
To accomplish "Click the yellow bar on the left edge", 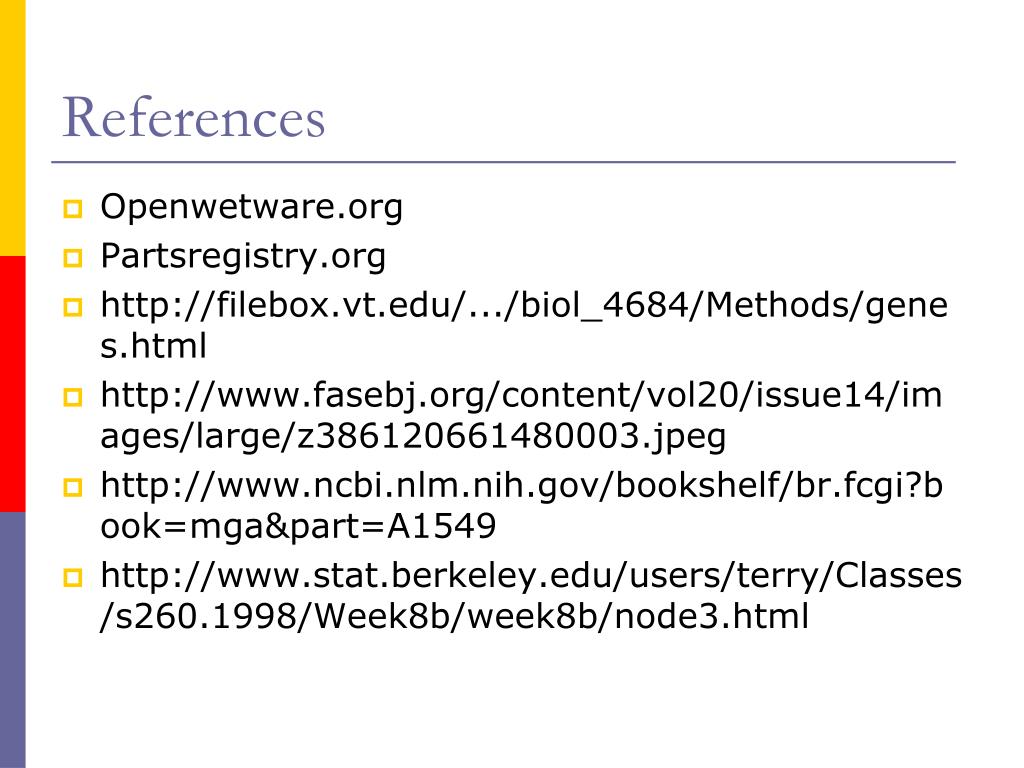I will tap(12, 127).
